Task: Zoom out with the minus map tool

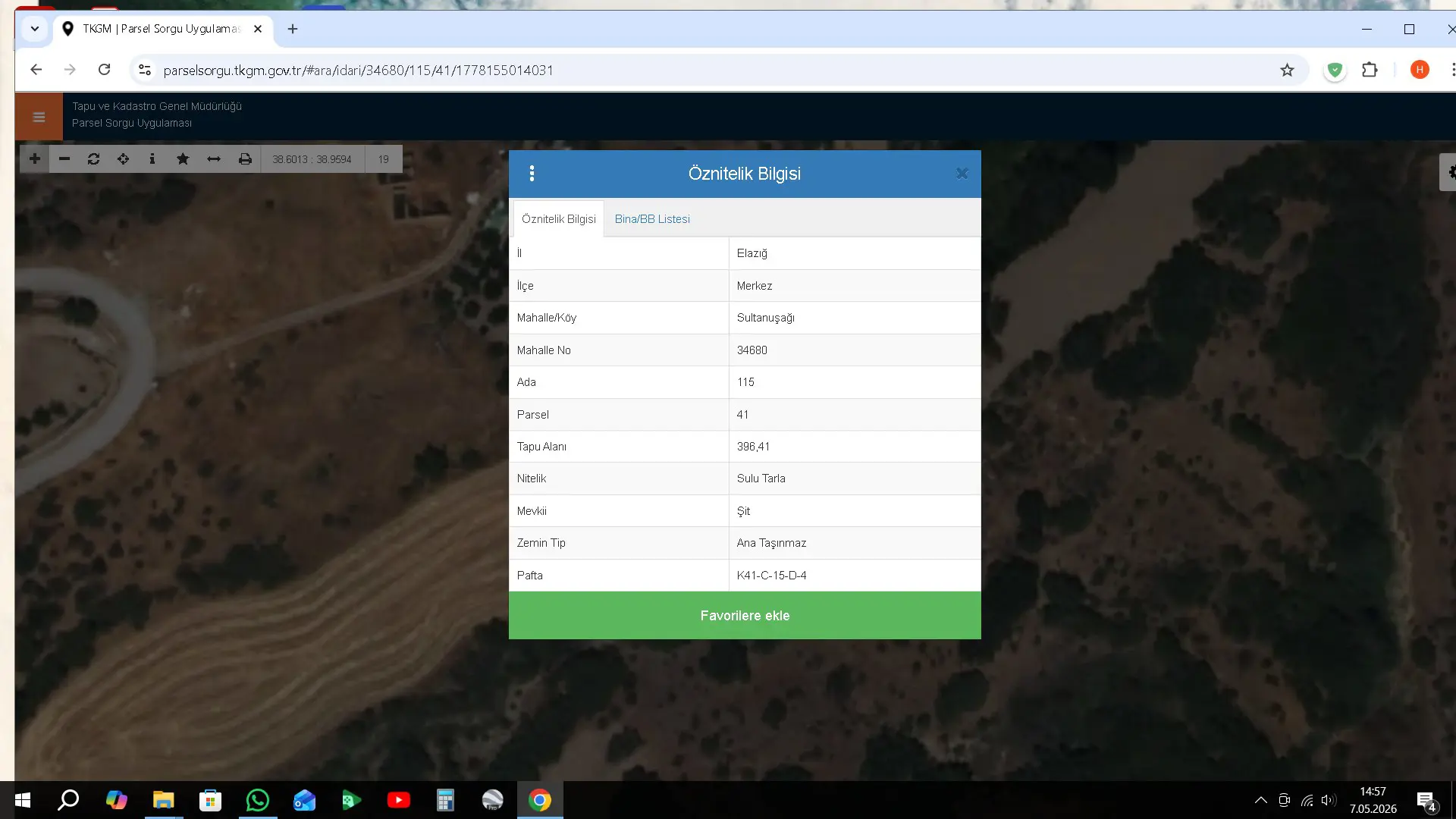Action: coord(64,158)
